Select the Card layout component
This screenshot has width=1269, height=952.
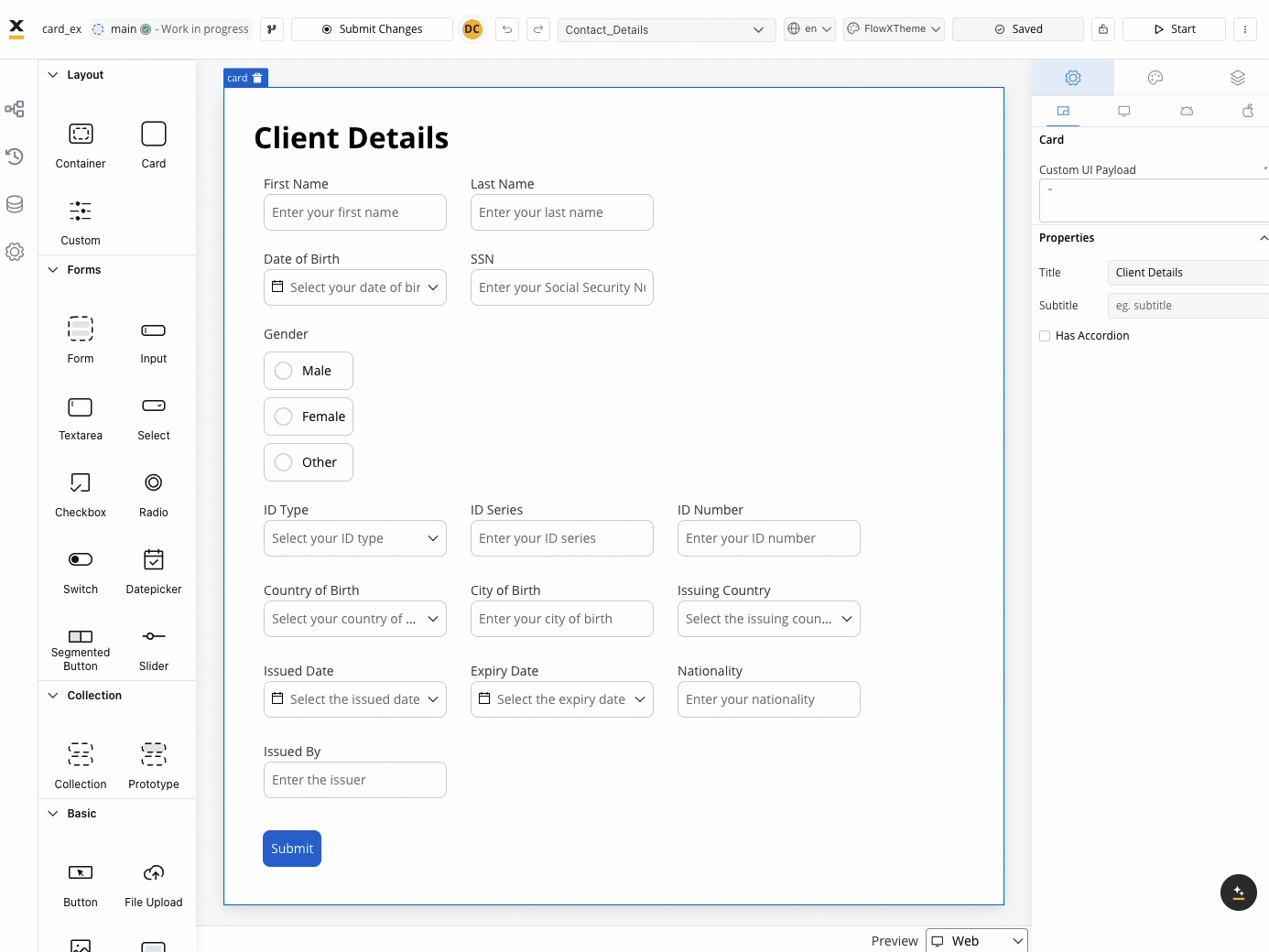(x=154, y=145)
